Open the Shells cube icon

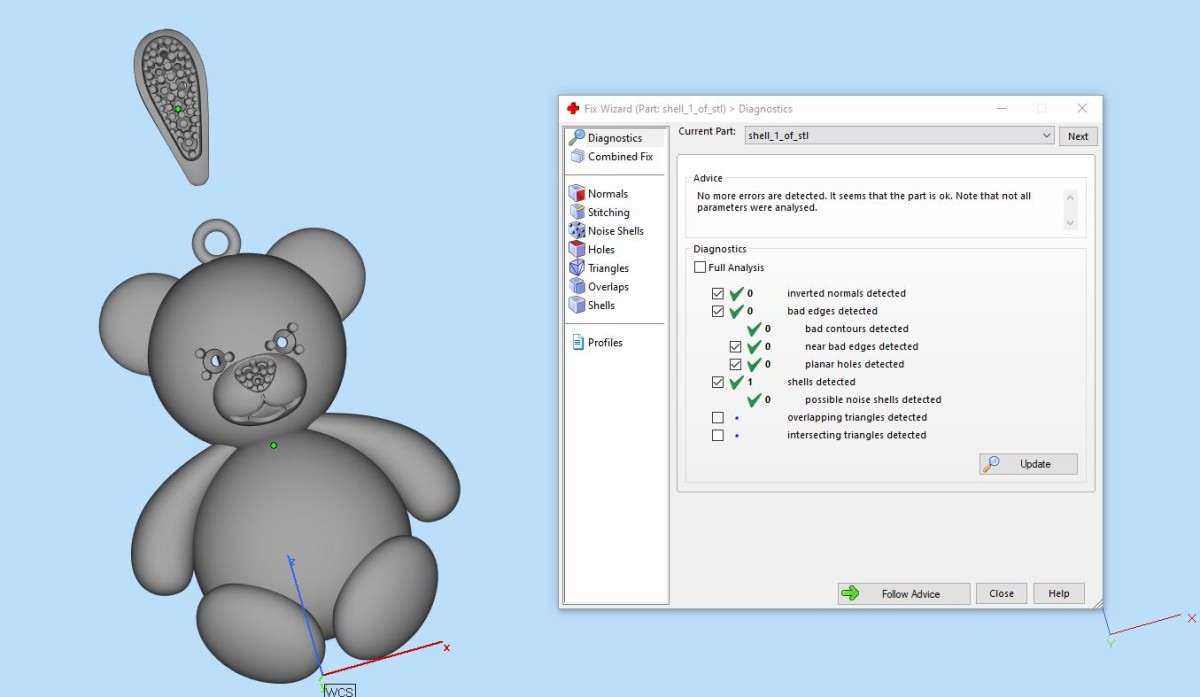pos(577,305)
